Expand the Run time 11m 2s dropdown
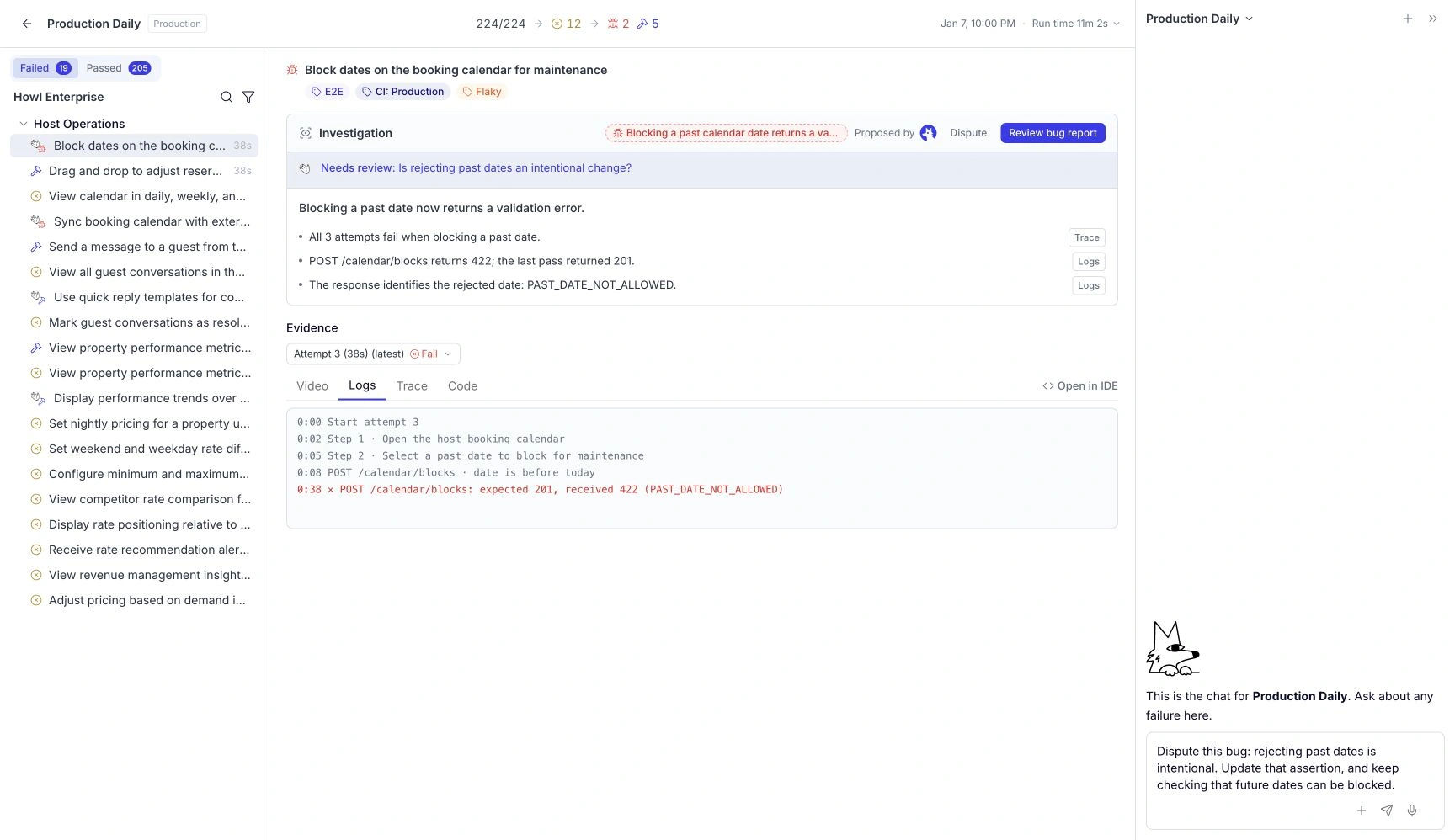The image size is (1455, 840). pos(1076,24)
